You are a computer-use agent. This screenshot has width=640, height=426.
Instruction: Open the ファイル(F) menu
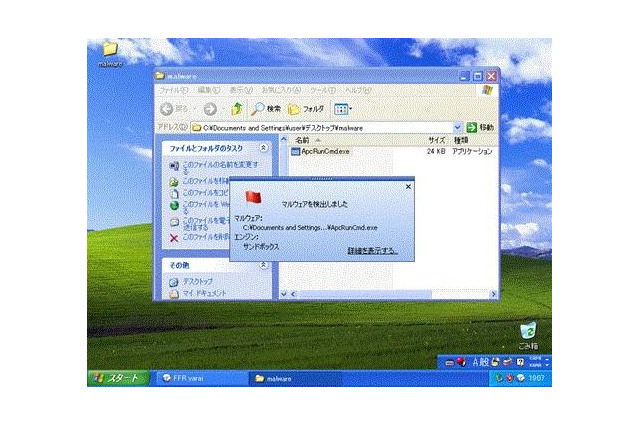coord(173,90)
